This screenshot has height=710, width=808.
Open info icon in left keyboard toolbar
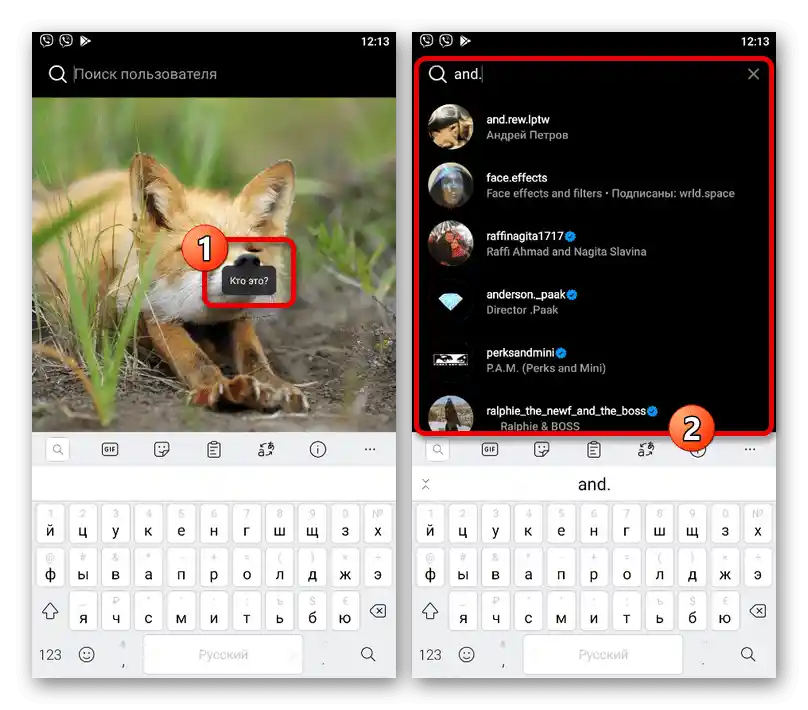318,449
